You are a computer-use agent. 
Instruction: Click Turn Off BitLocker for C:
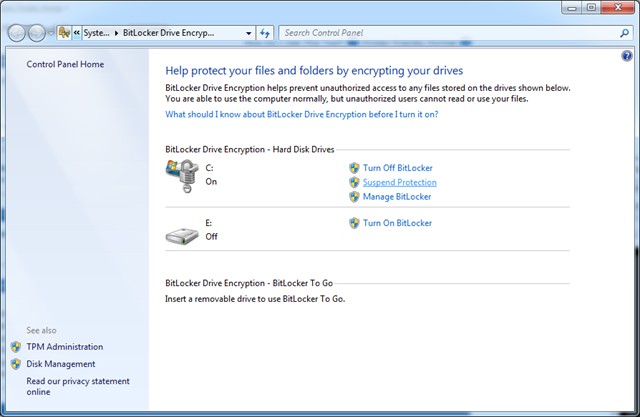tap(398, 168)
